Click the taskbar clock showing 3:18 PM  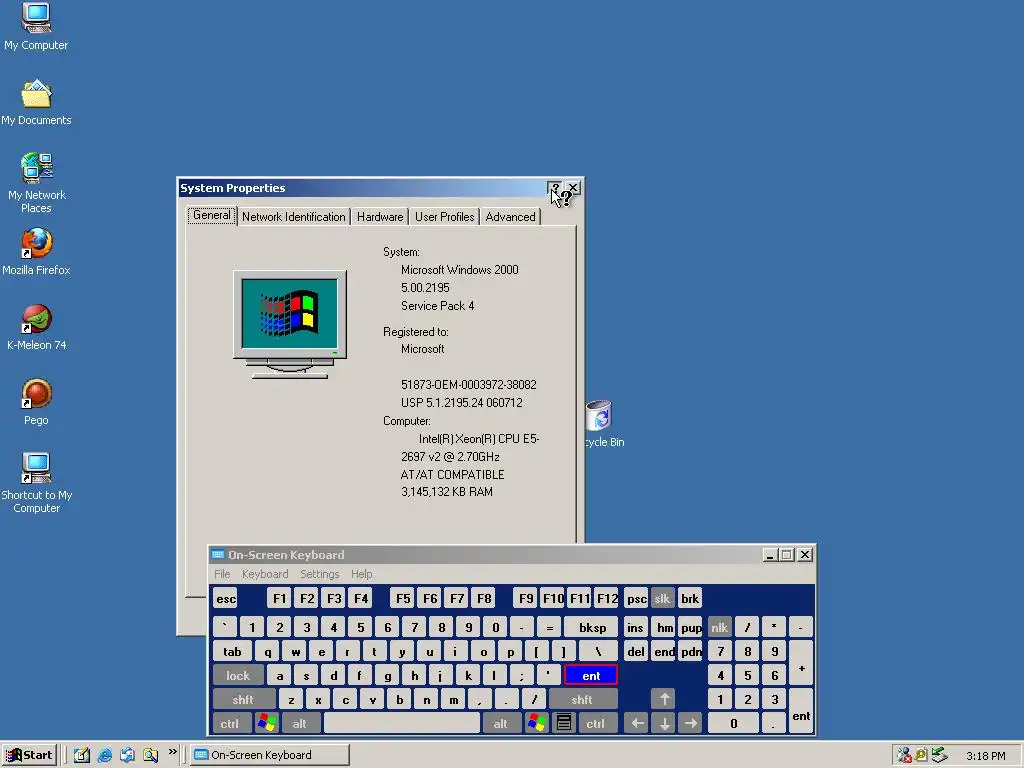985,756
